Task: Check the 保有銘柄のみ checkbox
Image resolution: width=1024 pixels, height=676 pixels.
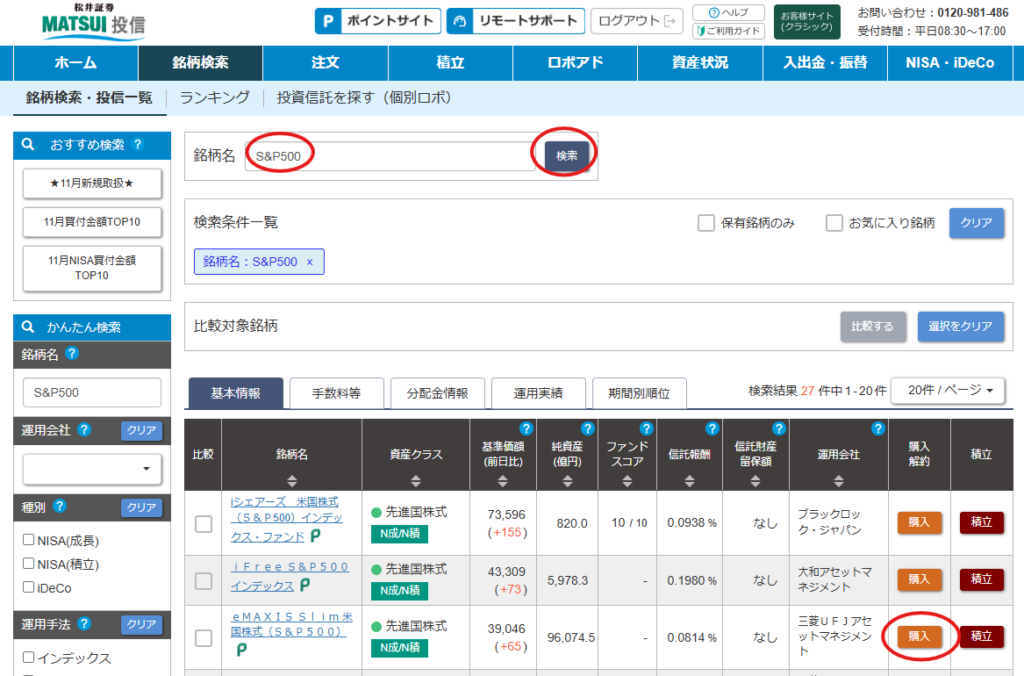Action: (x=707, y=223)
